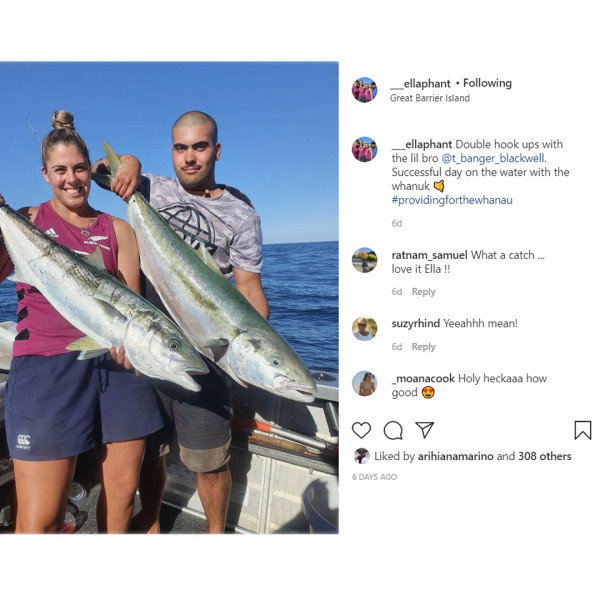Open comments with the speech bubble icon
The height and width of the screenshot is (600, 600).
393,430
